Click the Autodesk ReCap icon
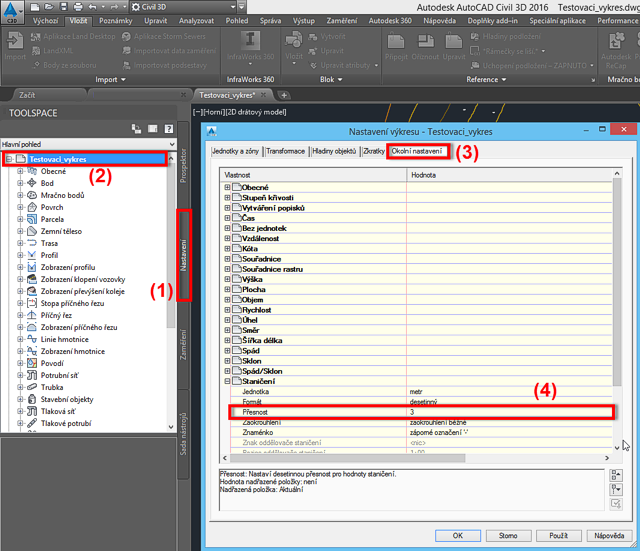 click(616, 42)
